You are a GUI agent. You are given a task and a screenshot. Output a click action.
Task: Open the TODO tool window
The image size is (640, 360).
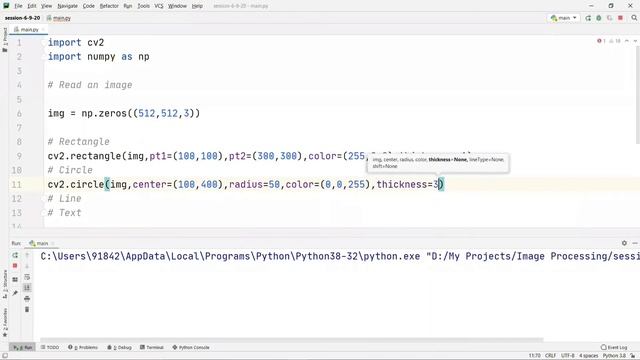50,347
